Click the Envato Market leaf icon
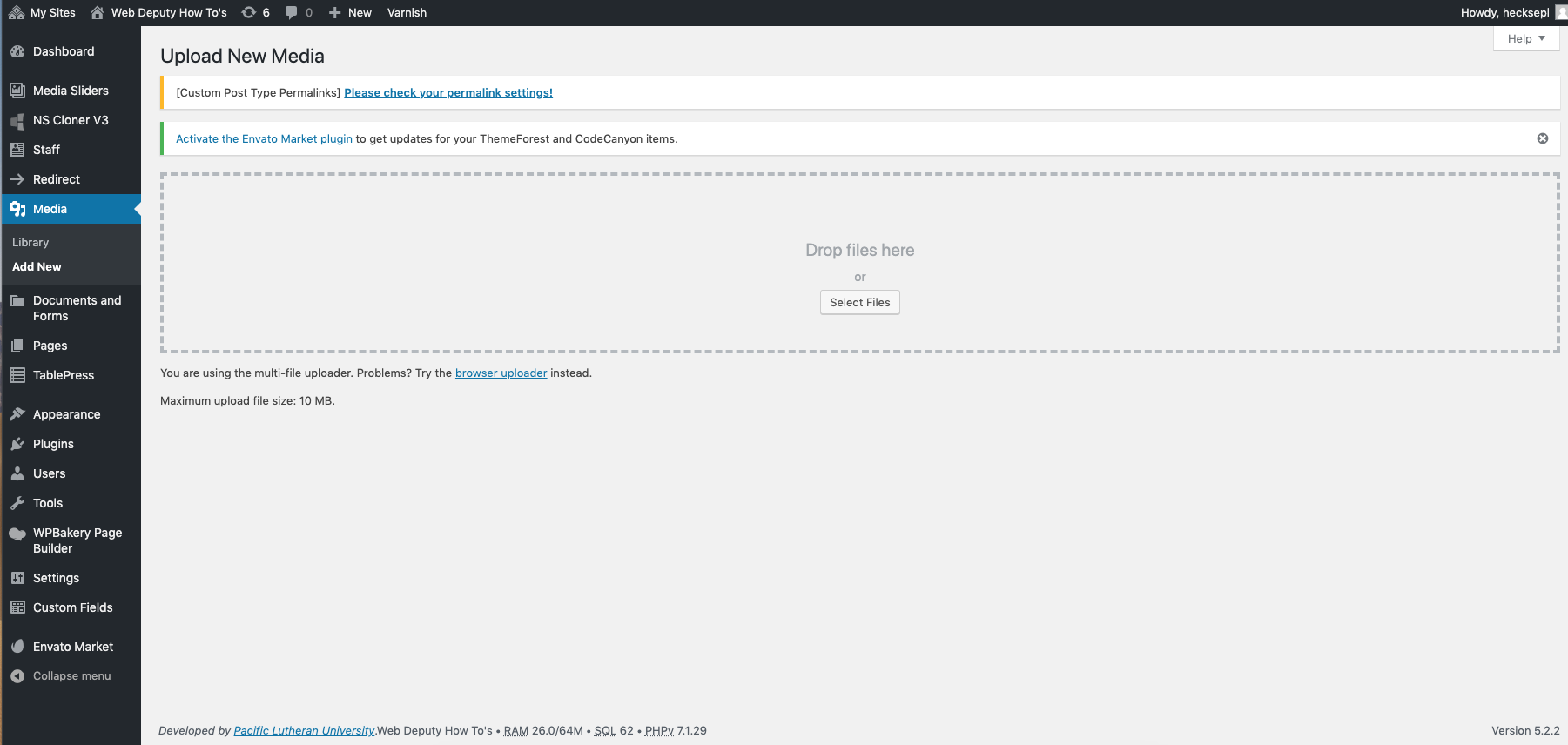1568x745 pixels. click(x=17, y=647)
